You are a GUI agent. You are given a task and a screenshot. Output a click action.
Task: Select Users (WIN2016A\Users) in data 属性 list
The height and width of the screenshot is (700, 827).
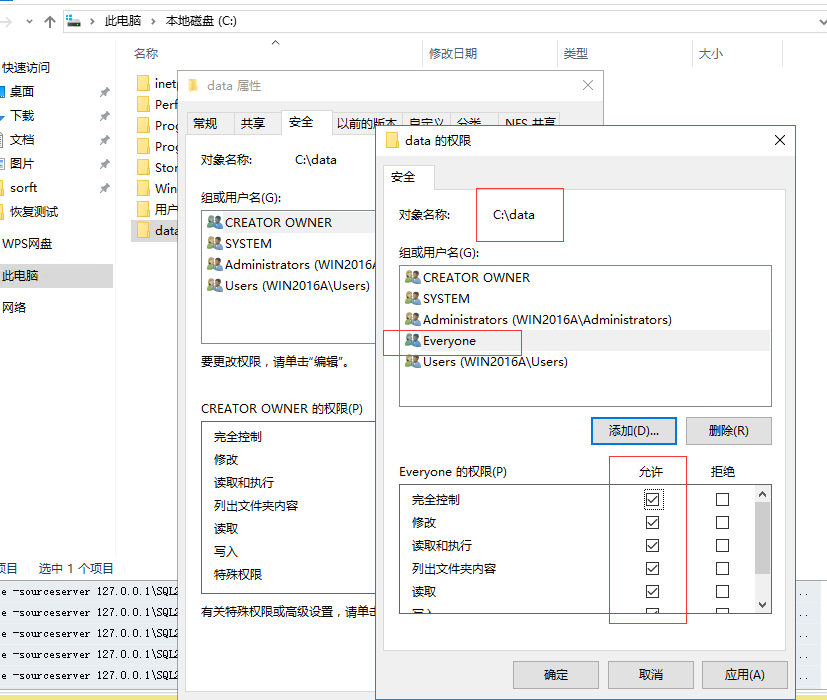(x=287, y=285)
